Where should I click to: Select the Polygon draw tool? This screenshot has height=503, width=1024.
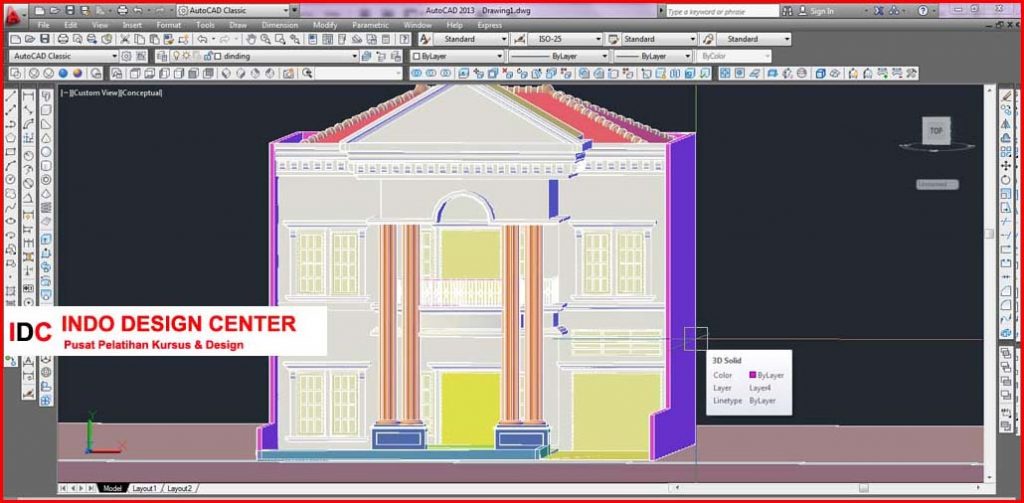(x=11, y=138)
